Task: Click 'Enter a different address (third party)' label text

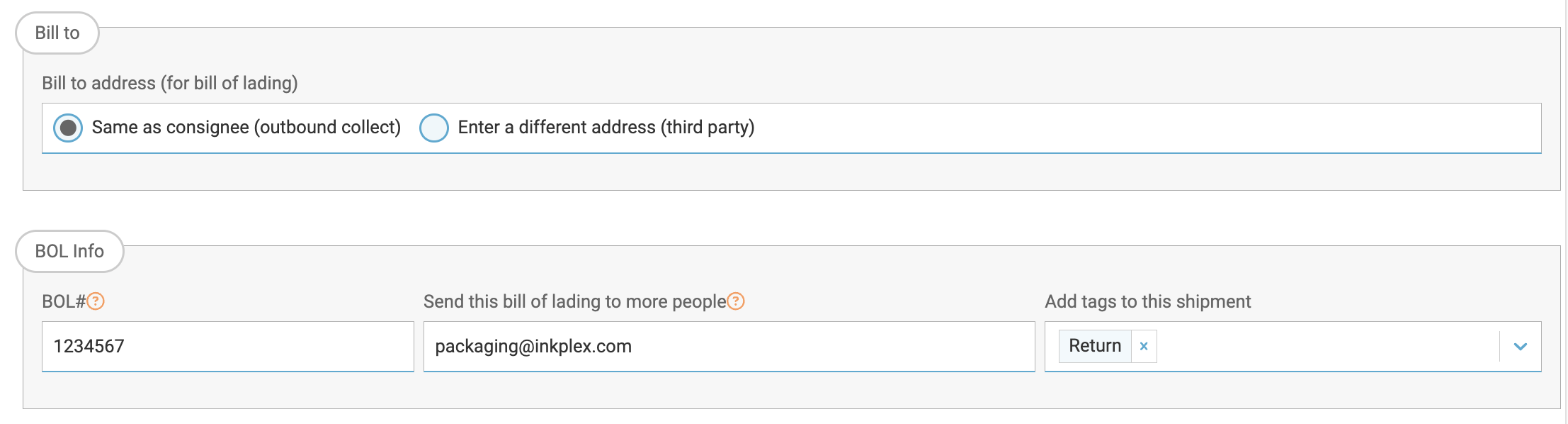Action: [x=606, y=127]
